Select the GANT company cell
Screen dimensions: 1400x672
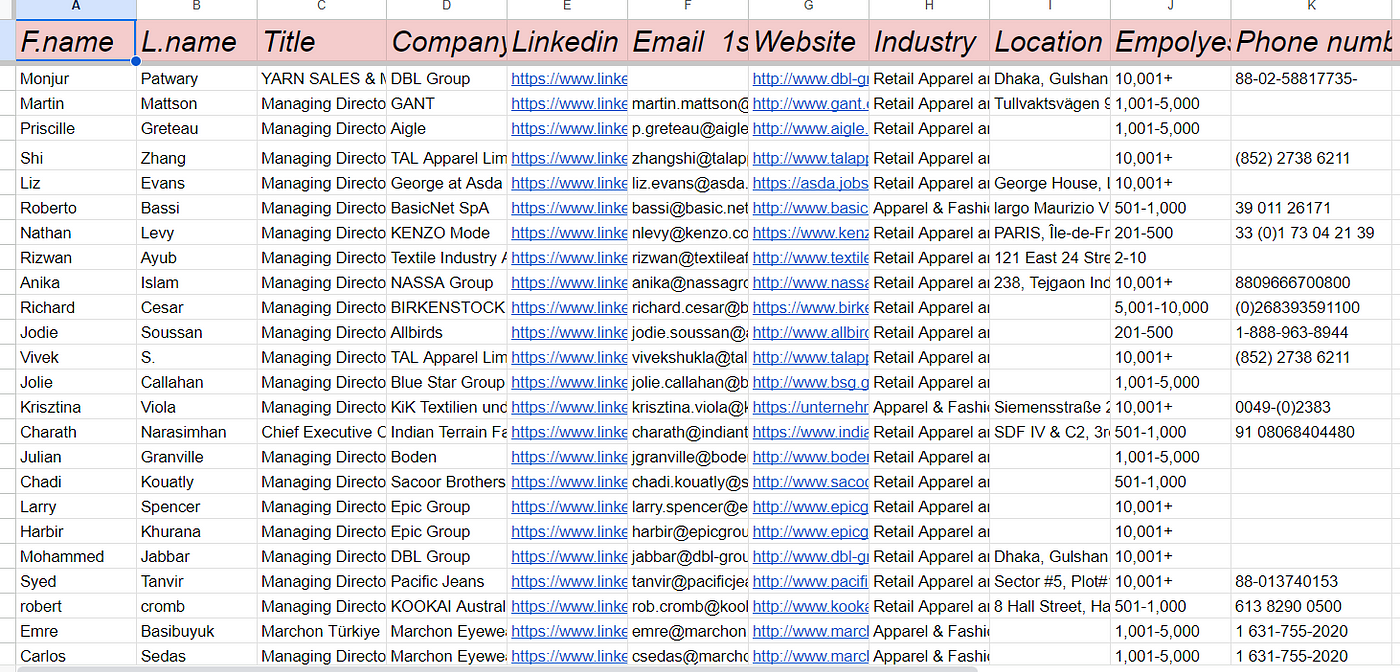click(447, 103)
